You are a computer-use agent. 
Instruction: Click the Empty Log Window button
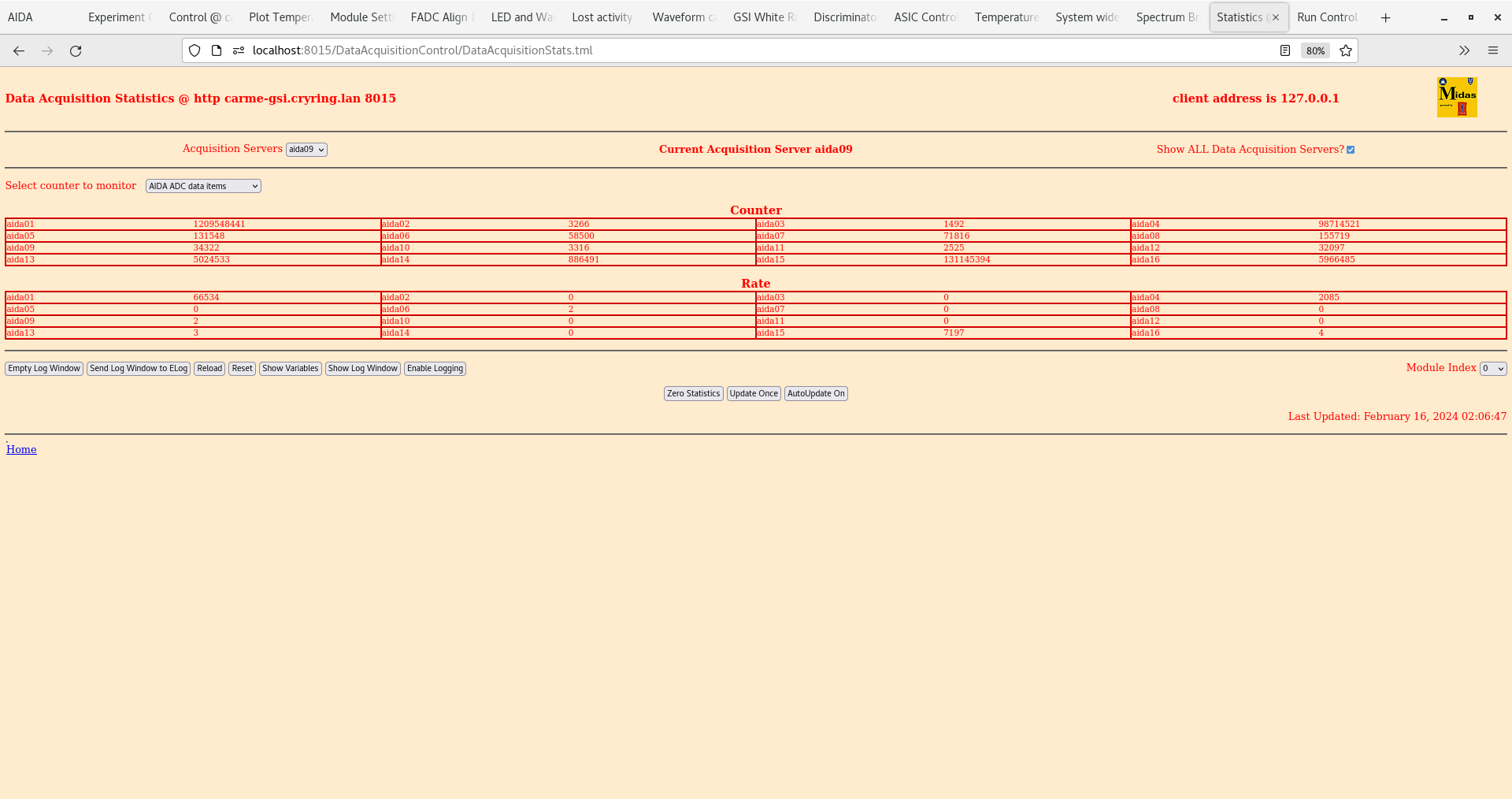point(44,369)
